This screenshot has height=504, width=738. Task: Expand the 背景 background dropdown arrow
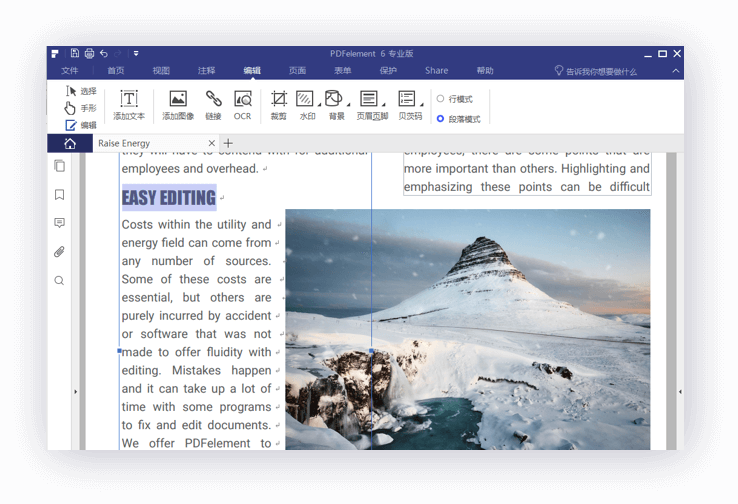(348, 104)
